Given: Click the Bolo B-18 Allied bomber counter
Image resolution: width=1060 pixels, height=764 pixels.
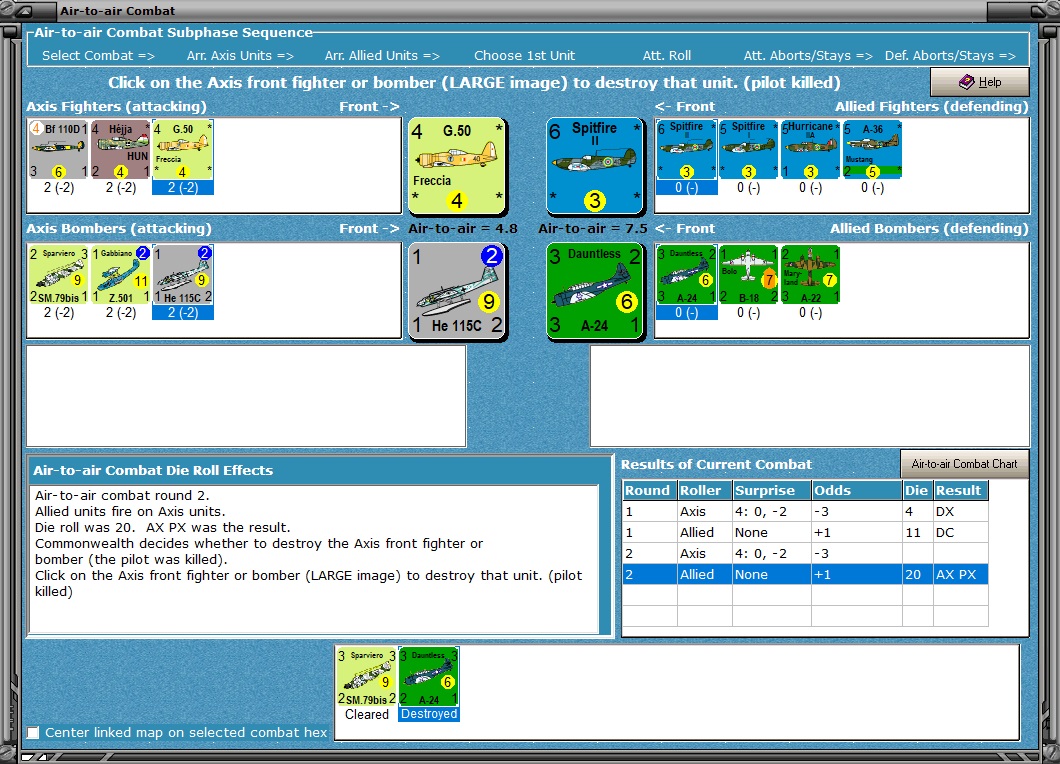Looking at the screenshot, I should pyautogui.click(x=748, y=274).
